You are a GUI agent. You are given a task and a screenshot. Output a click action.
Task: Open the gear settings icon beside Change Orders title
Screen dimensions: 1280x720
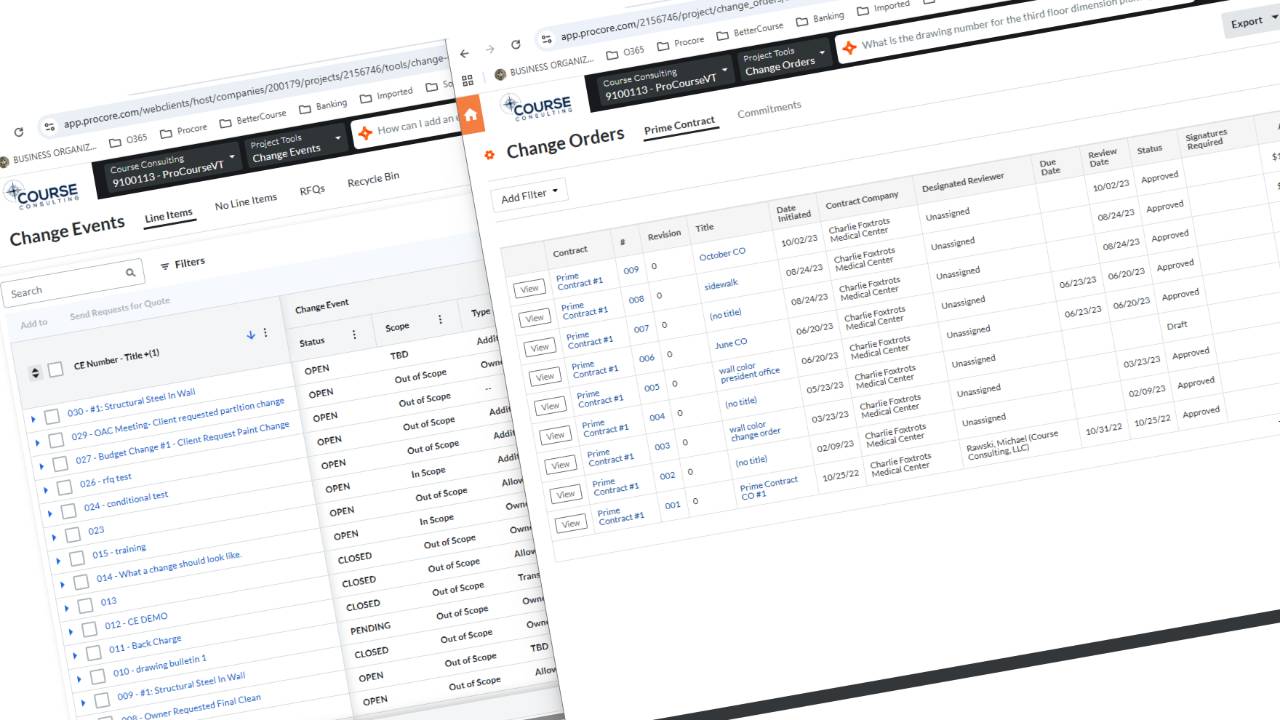tap(490, 154)
